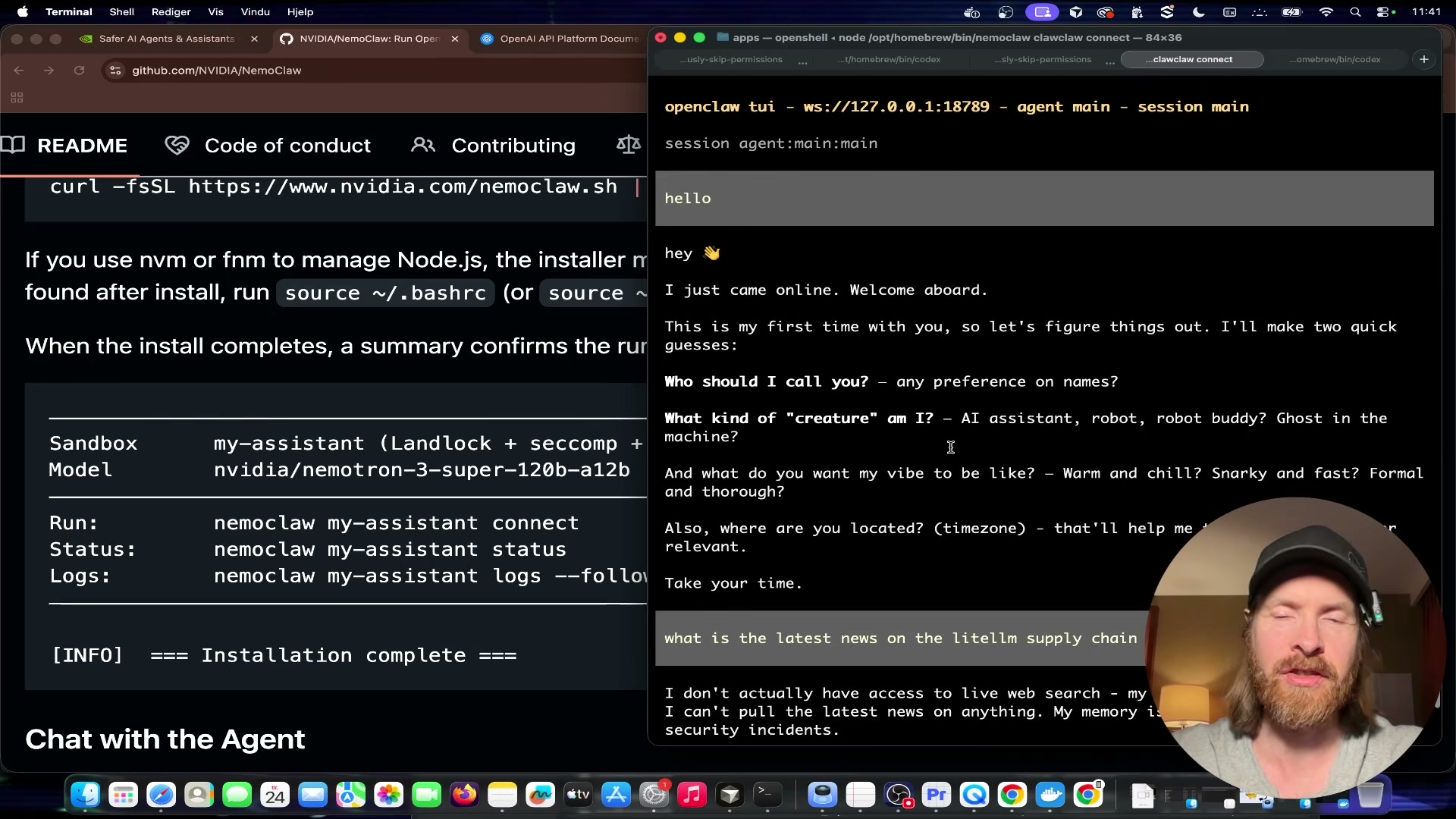Open the browser apps grid icon
1456x819 pixels.
click(x=17, y=98)
